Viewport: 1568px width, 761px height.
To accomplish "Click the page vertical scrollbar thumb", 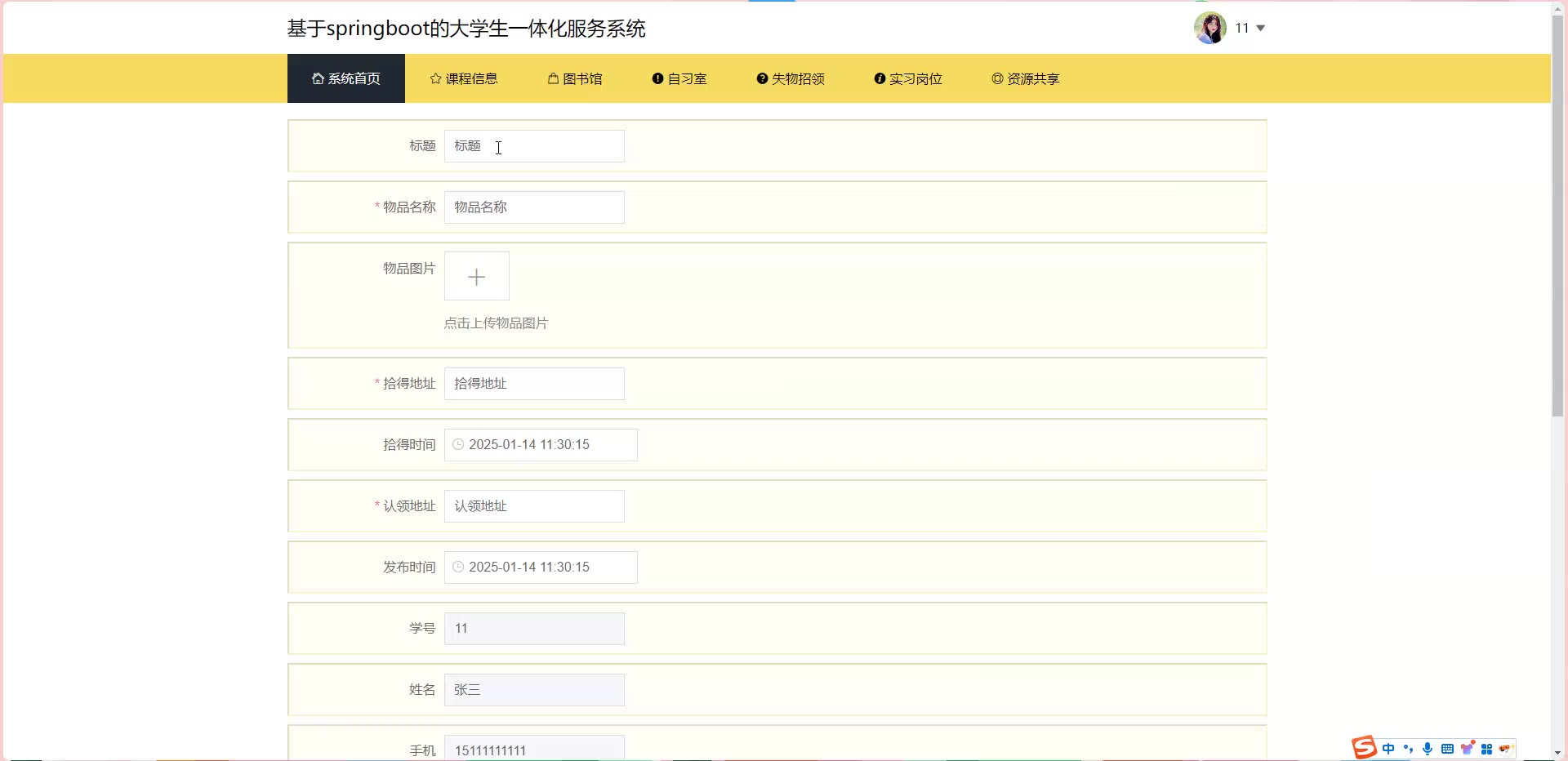I will pyautogui.click(x=1557, y=212).
